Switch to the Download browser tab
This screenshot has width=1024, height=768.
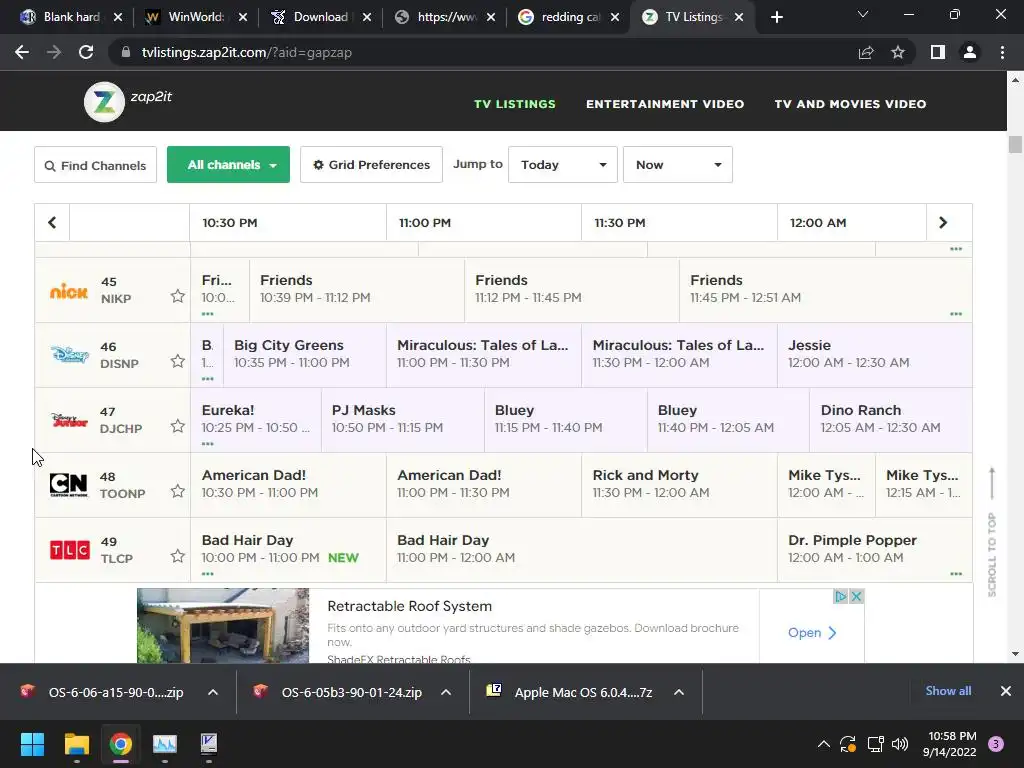pyautogui.click(x=320, y=17)
